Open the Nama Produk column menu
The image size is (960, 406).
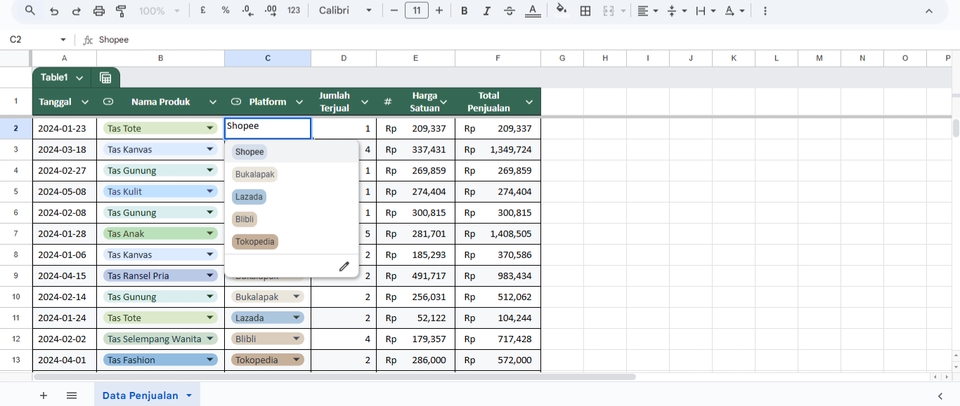(x=213, y=102)
